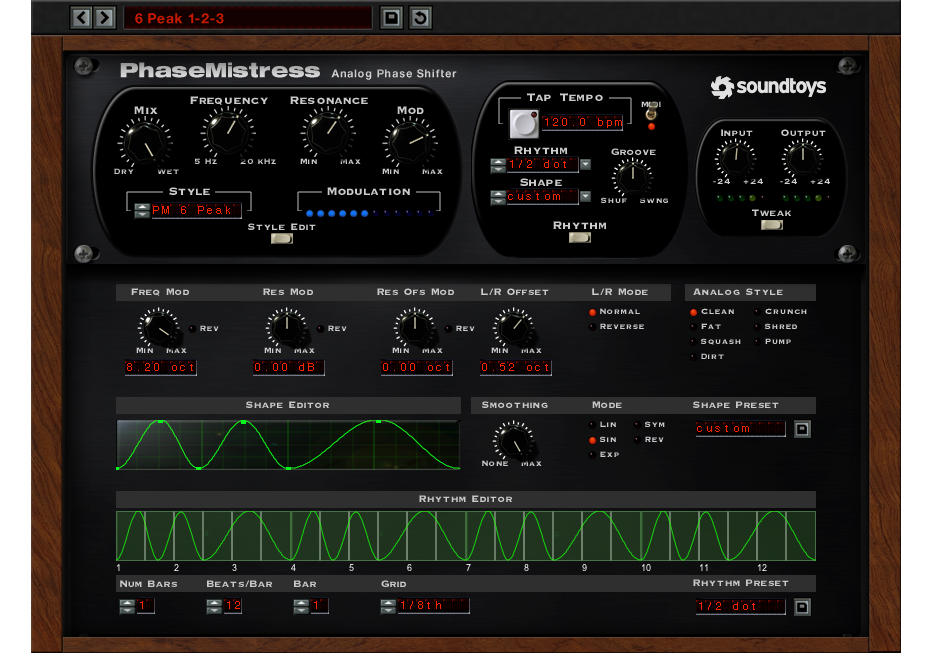Image resolution: width=933 pixels, height=653 pixels.
Task: Click the Groove shuffle/swing knob
Action: coord(633,176)
